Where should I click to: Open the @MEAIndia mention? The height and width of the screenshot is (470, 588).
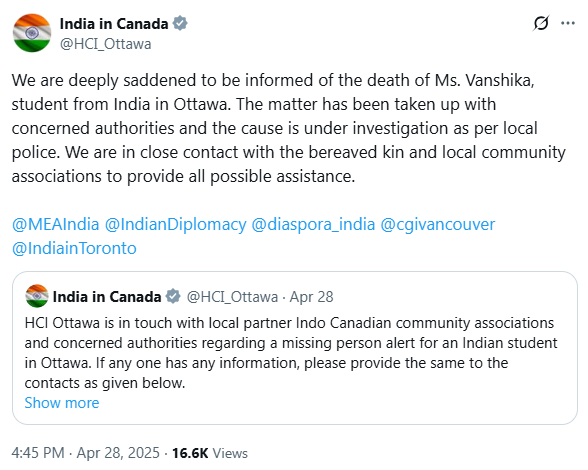(x=56, y=224)
